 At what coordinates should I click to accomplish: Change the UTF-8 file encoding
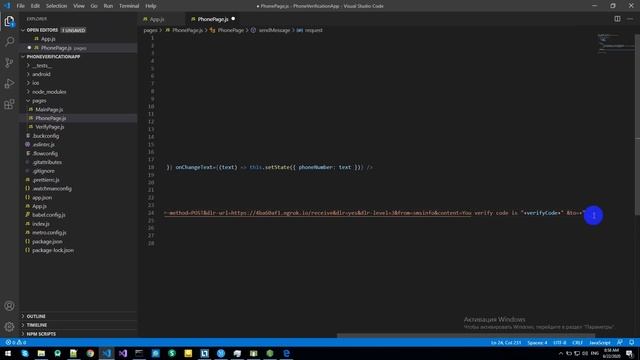click(x=560, y=342)
